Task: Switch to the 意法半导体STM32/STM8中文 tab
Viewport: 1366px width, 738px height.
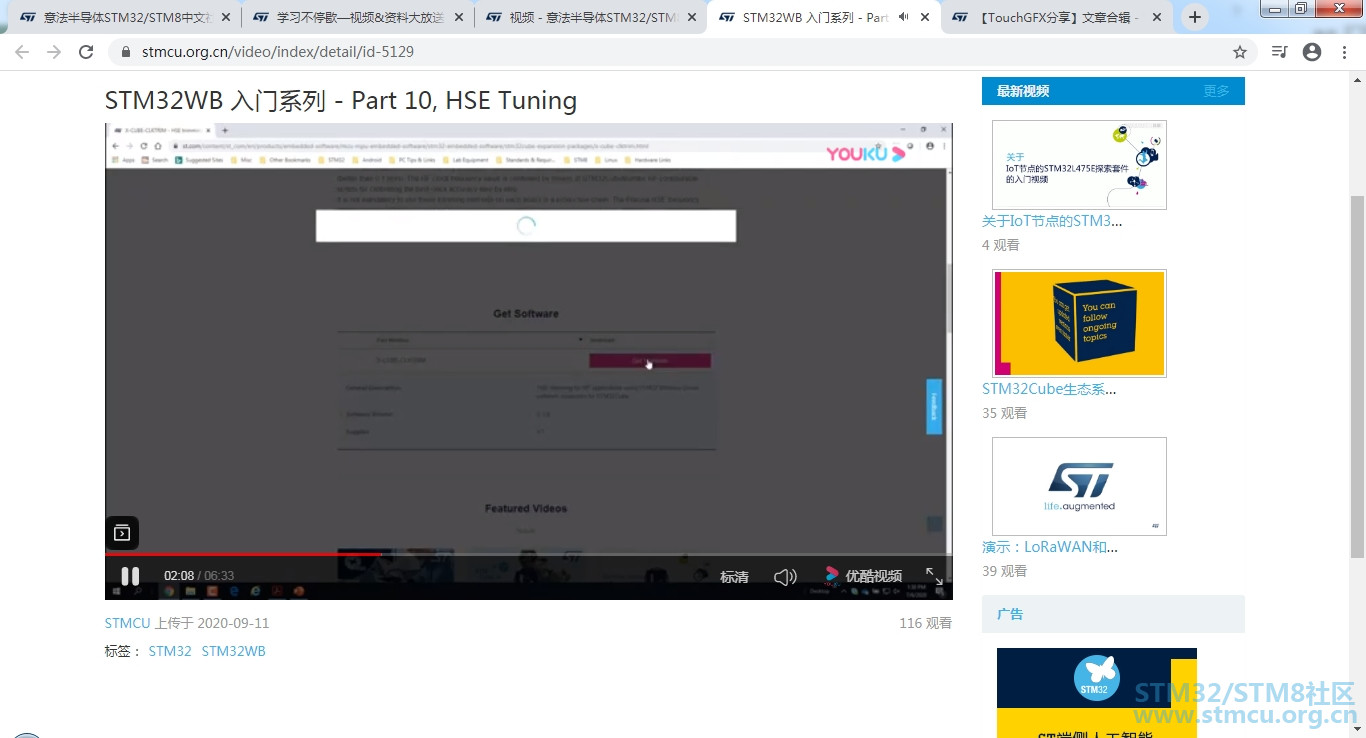Action: point(123,17)
